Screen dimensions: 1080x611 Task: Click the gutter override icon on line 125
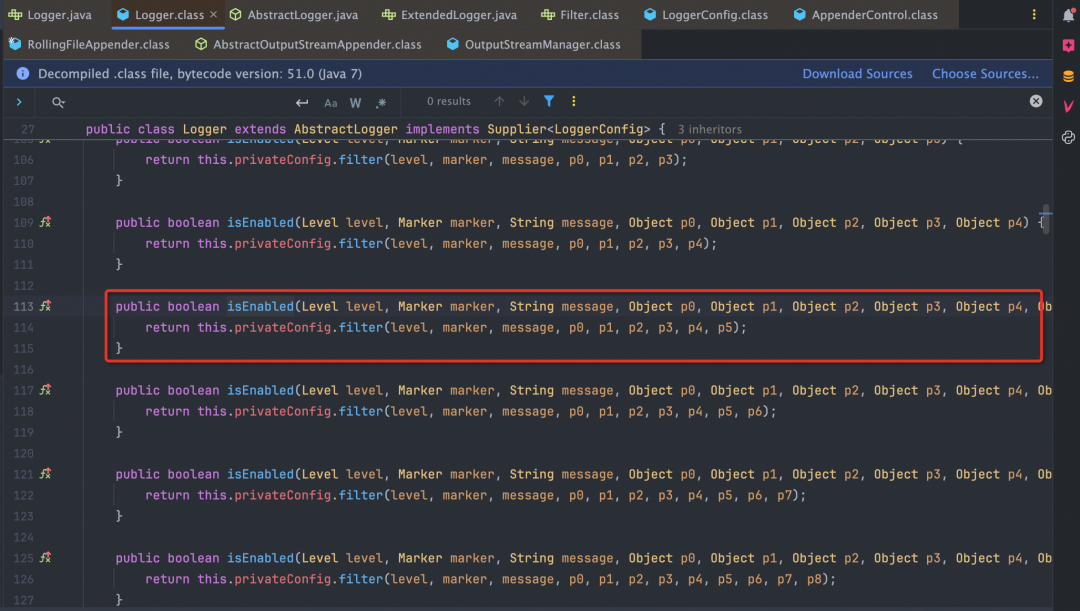coord(45,557)
